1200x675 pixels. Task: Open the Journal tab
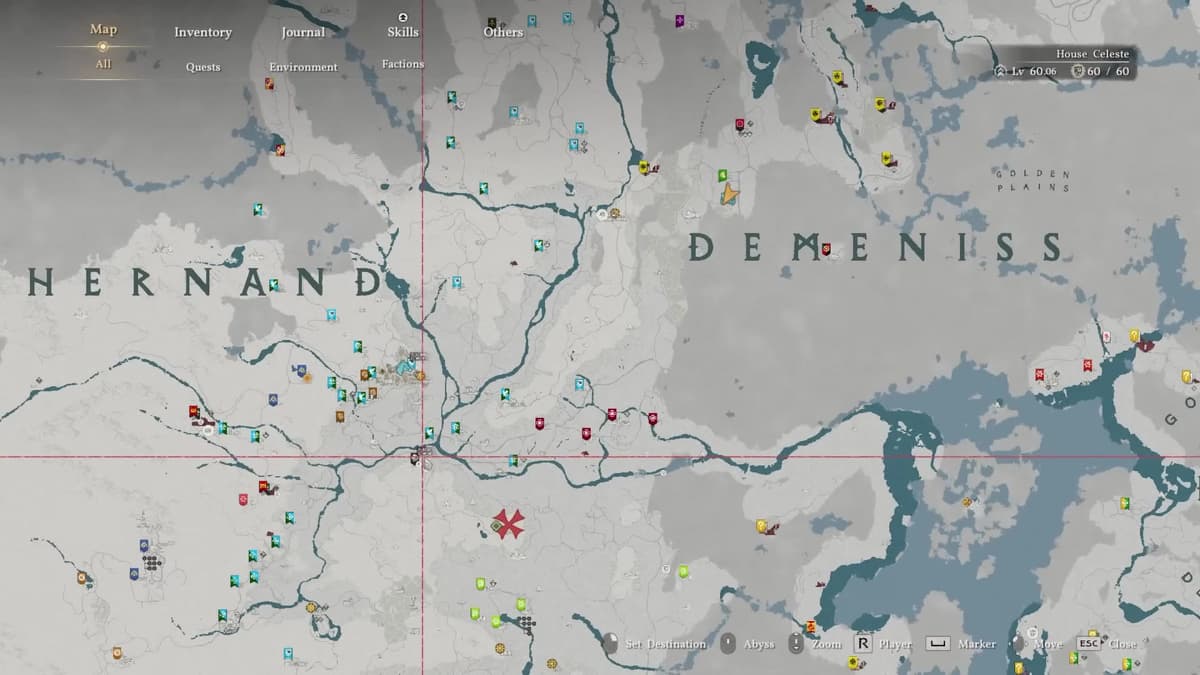[x=303, y=32]
